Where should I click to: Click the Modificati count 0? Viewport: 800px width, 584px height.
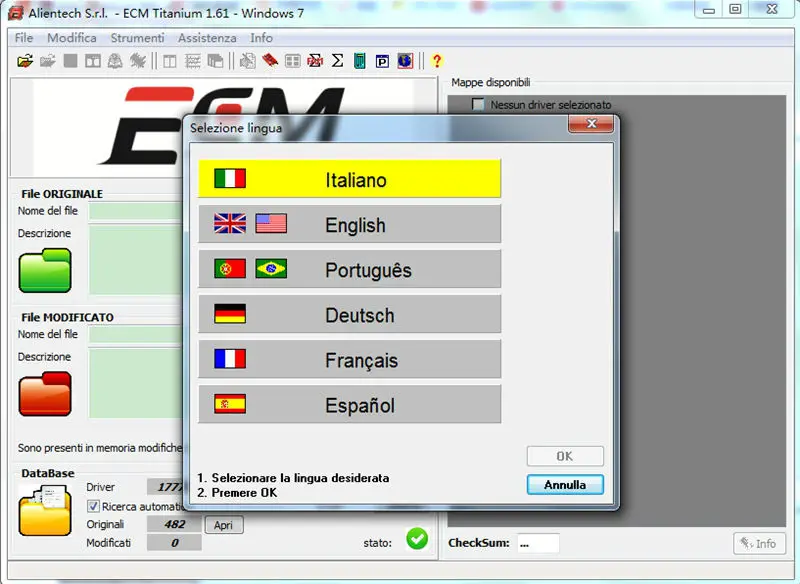(174, 543)
